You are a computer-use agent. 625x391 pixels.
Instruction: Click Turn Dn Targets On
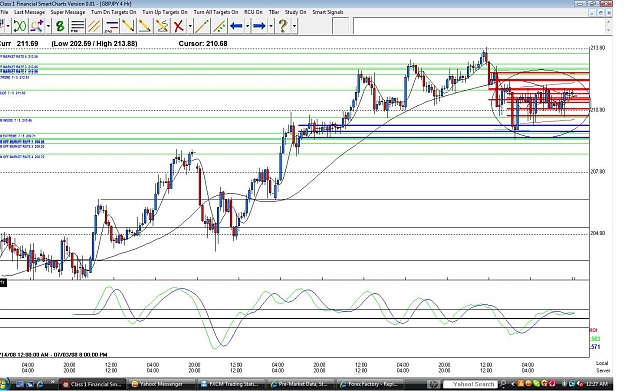(x=114, y=12)
